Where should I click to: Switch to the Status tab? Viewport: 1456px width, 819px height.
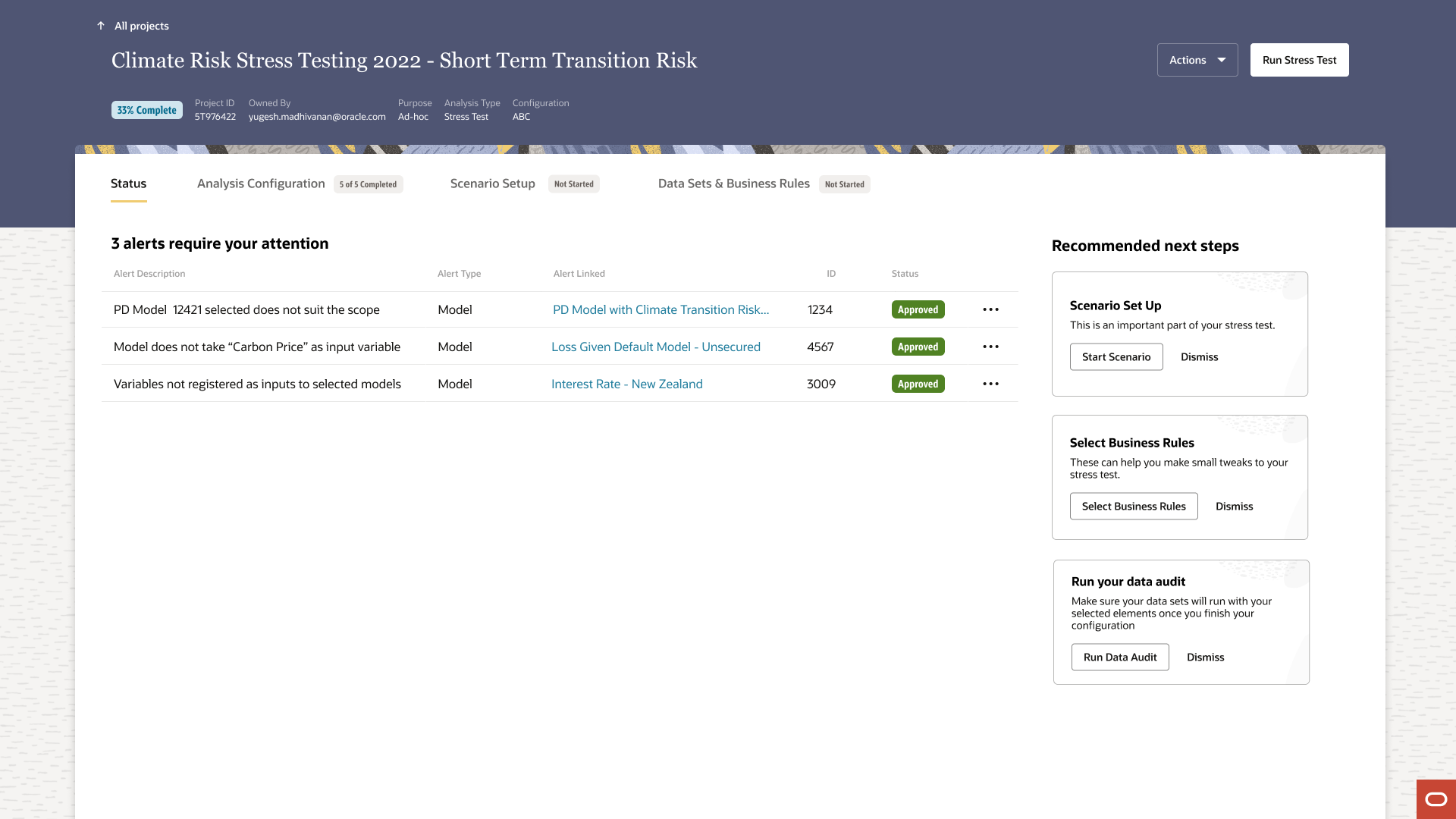[128, 184]
